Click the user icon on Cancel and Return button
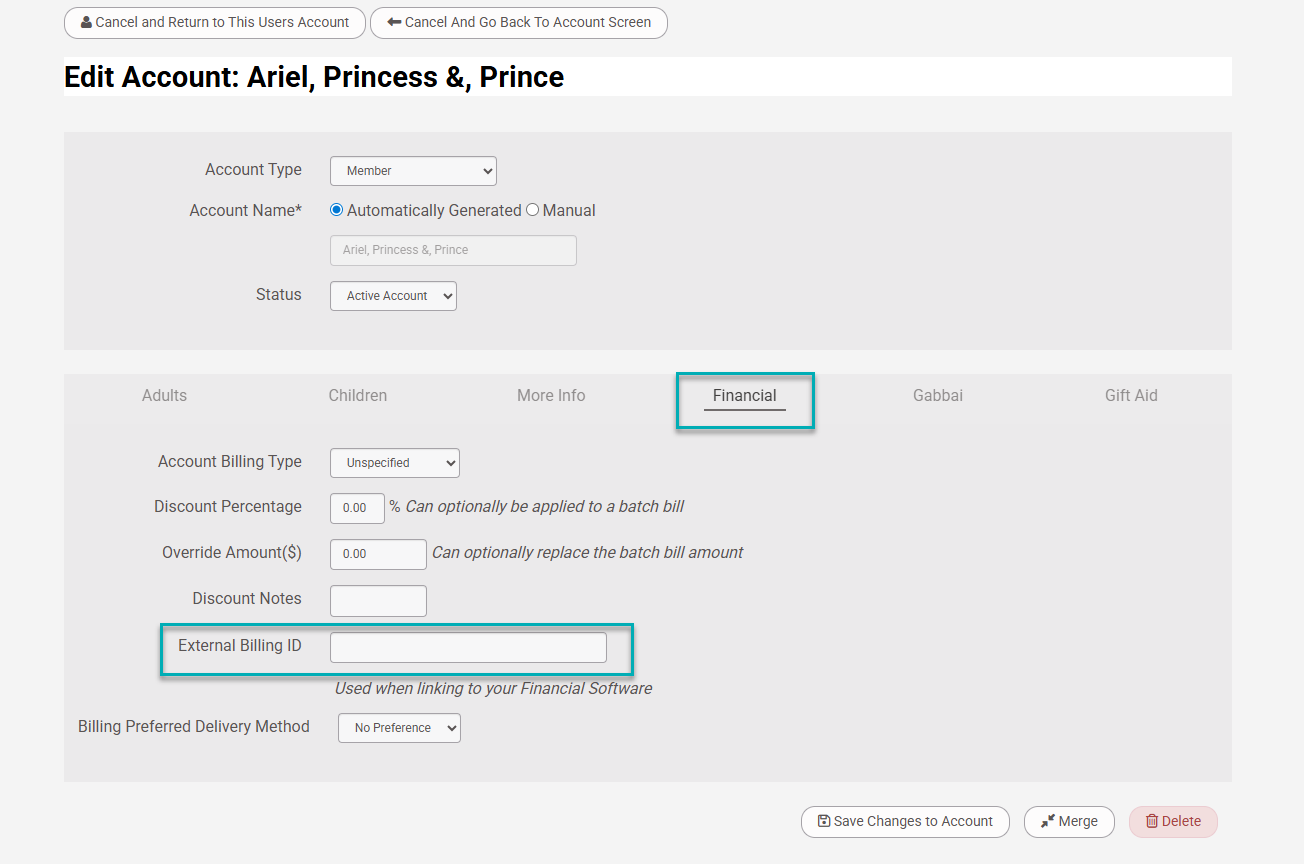The height and width of the screenshot is (864, 1304). [x=86, y=22]
